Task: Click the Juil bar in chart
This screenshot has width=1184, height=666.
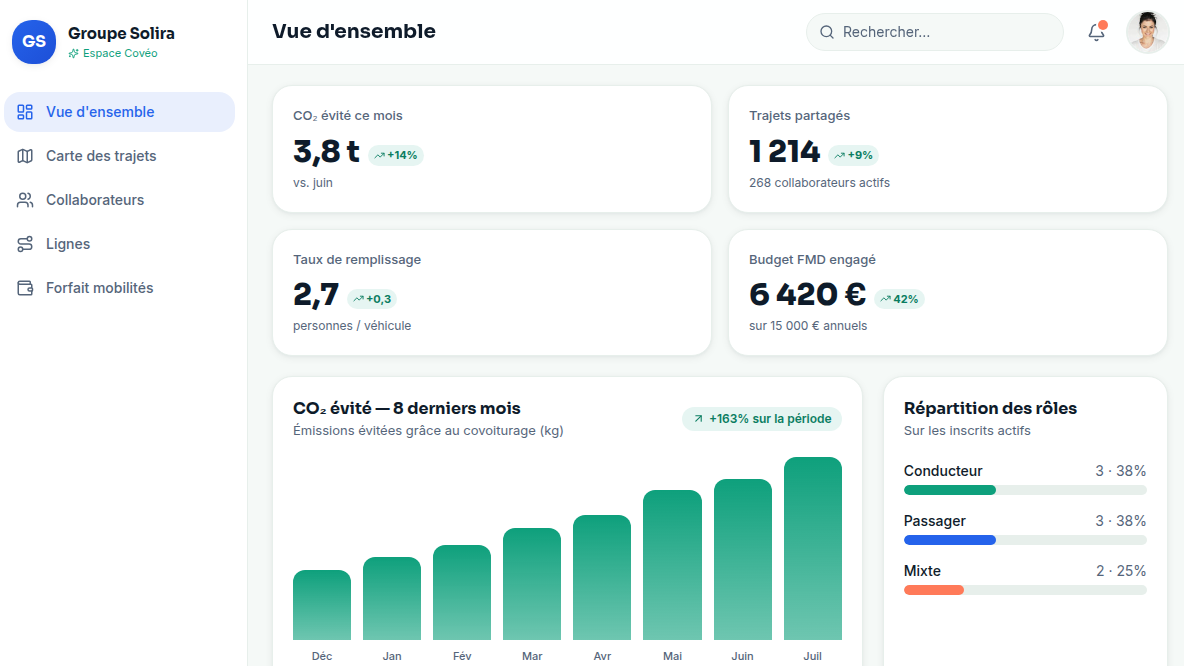Action: tap(812, 548)
